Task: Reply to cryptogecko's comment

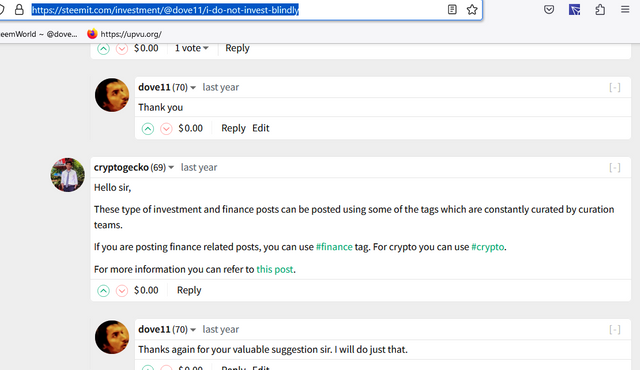Action: pyautogui.click(x=189, y=290)
